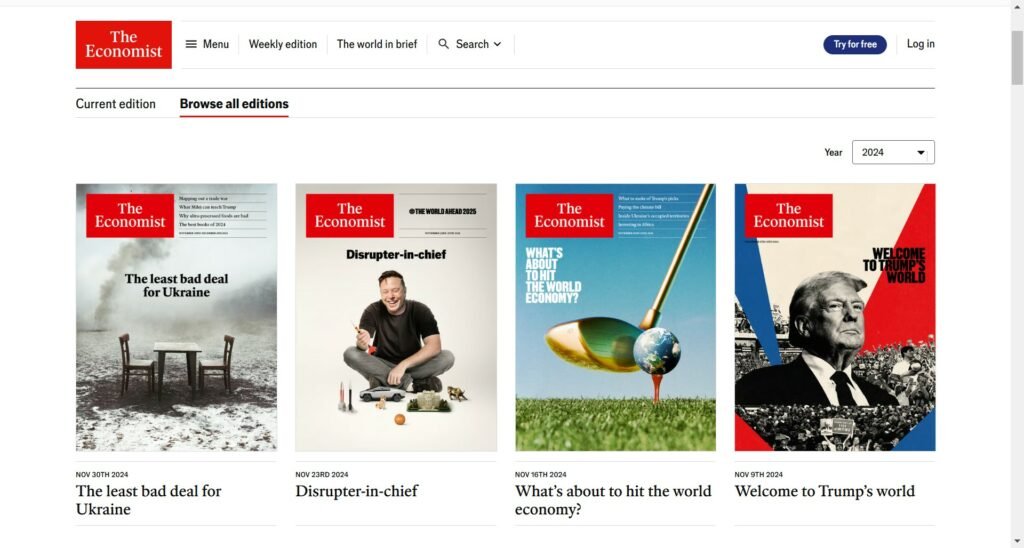Open the golf club world economy cover
The height and width of the screenshot is (548, 1024).
(615, 317)
